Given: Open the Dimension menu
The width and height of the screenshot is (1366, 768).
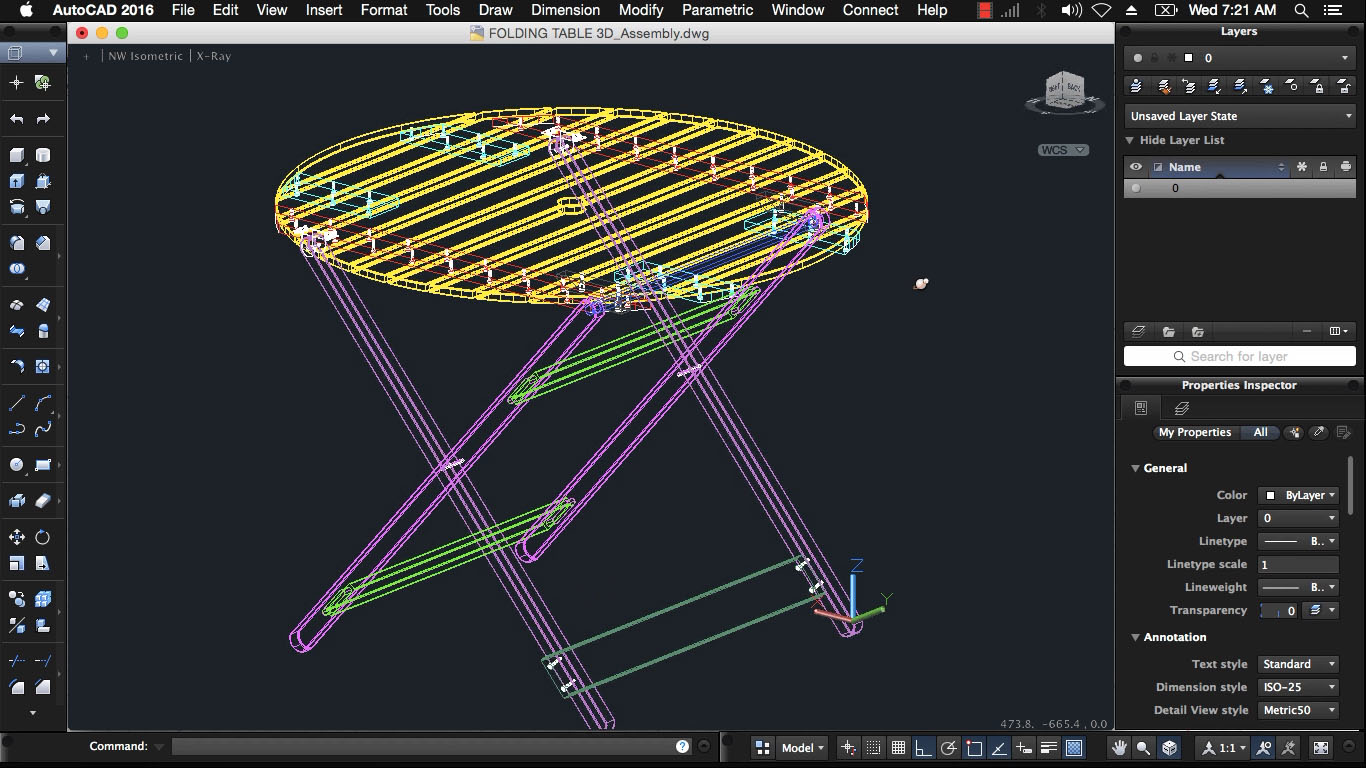Looking at the screenshot, I should tap(565, 10).
